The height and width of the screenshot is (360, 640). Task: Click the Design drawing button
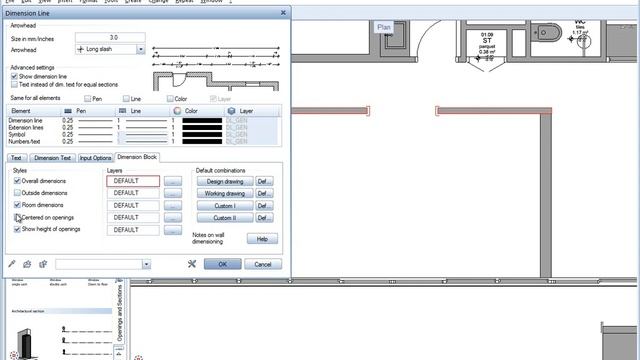(225, 181)
